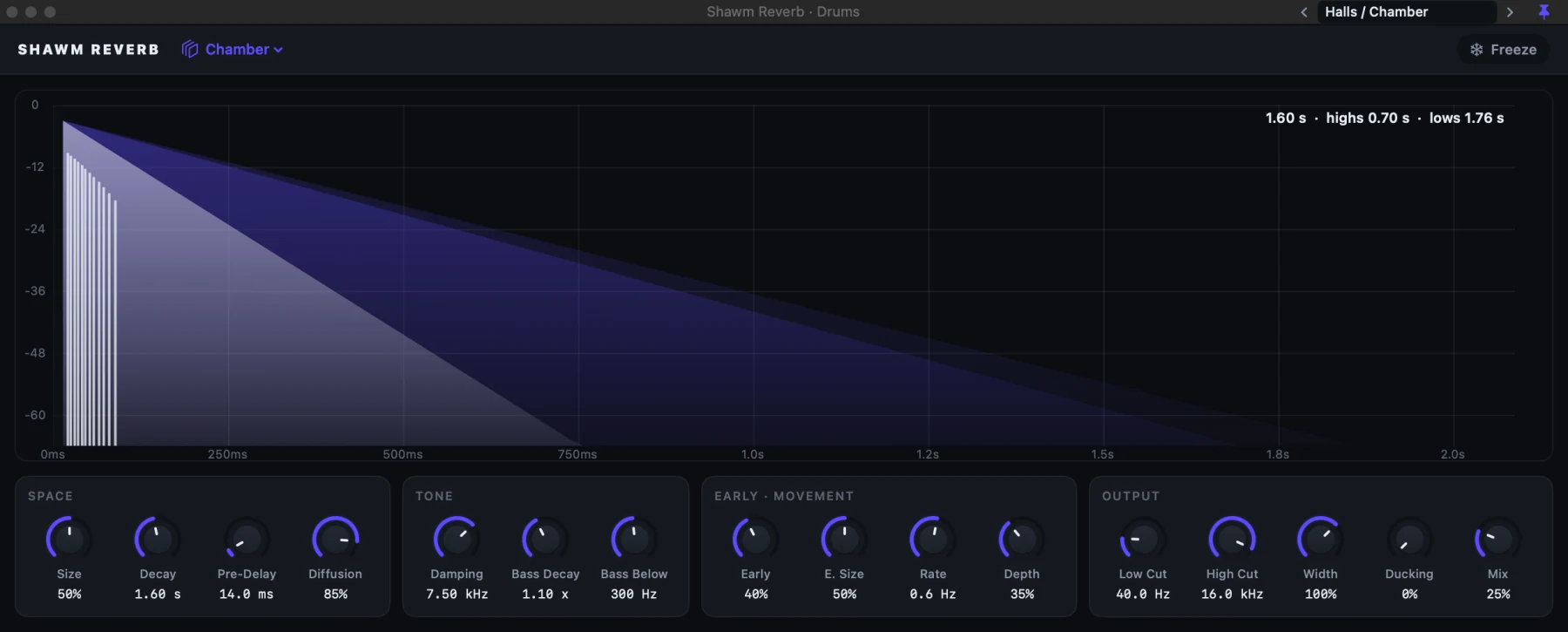Viewport: 1568px width, 632px height.
Task: Open the Halls / Chamber preset selector
Action: pos(1407,12)
